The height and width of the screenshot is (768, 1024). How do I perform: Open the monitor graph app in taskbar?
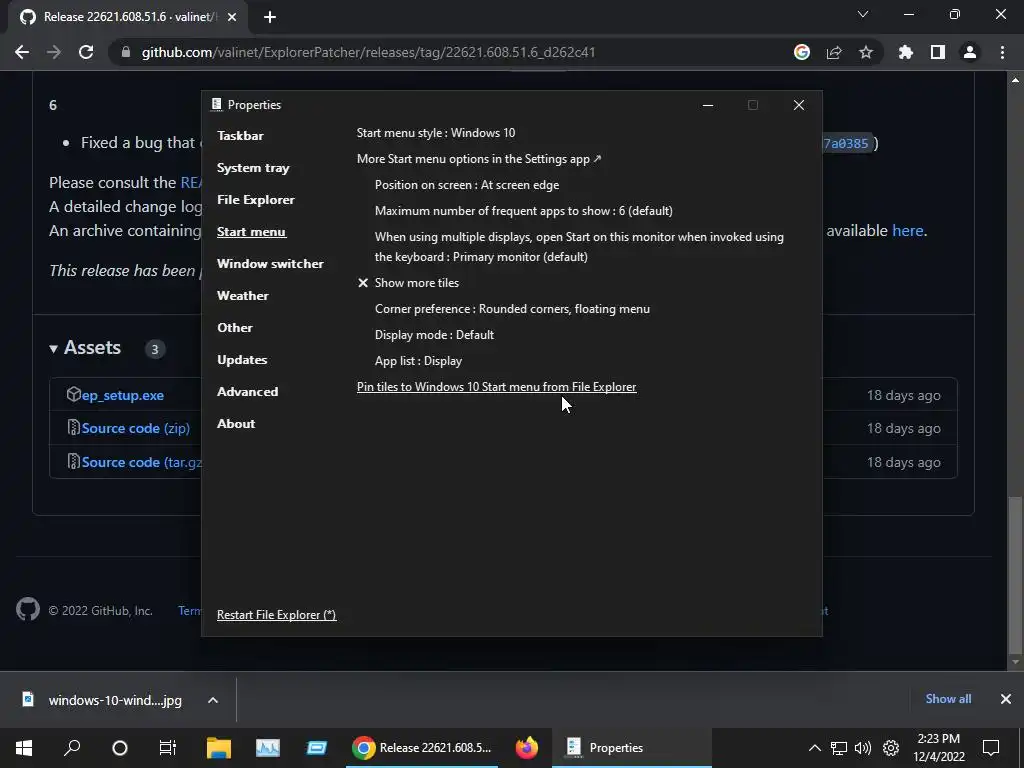click(x=268, y=748)
